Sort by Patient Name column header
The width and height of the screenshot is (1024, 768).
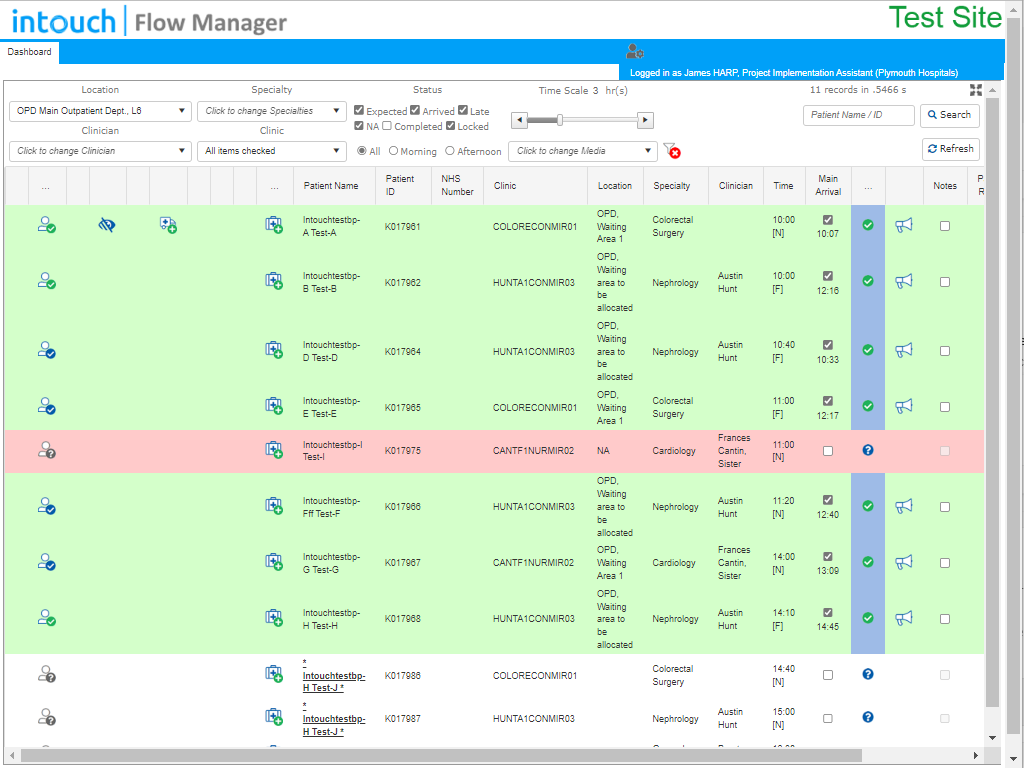click(331, 185)
